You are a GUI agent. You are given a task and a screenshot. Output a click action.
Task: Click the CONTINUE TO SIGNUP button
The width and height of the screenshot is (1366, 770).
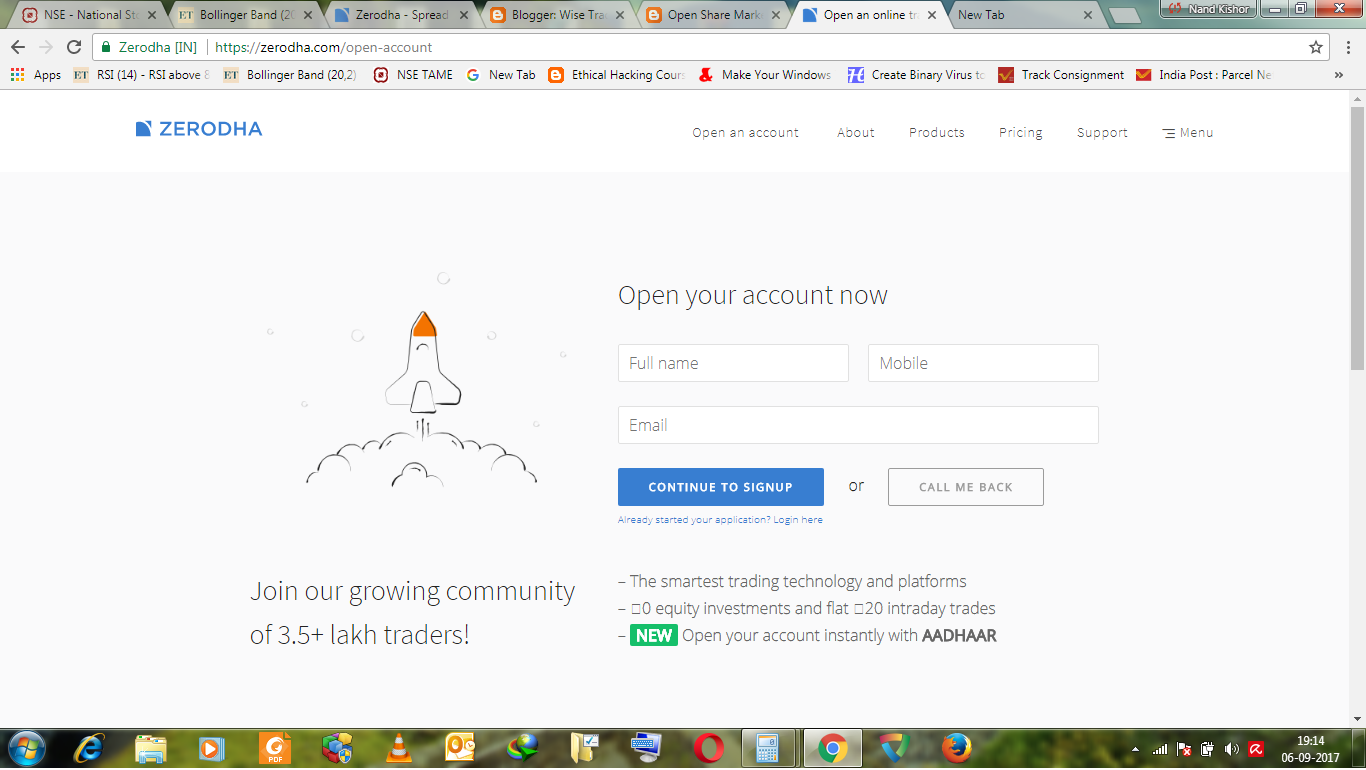click(720, 487)
